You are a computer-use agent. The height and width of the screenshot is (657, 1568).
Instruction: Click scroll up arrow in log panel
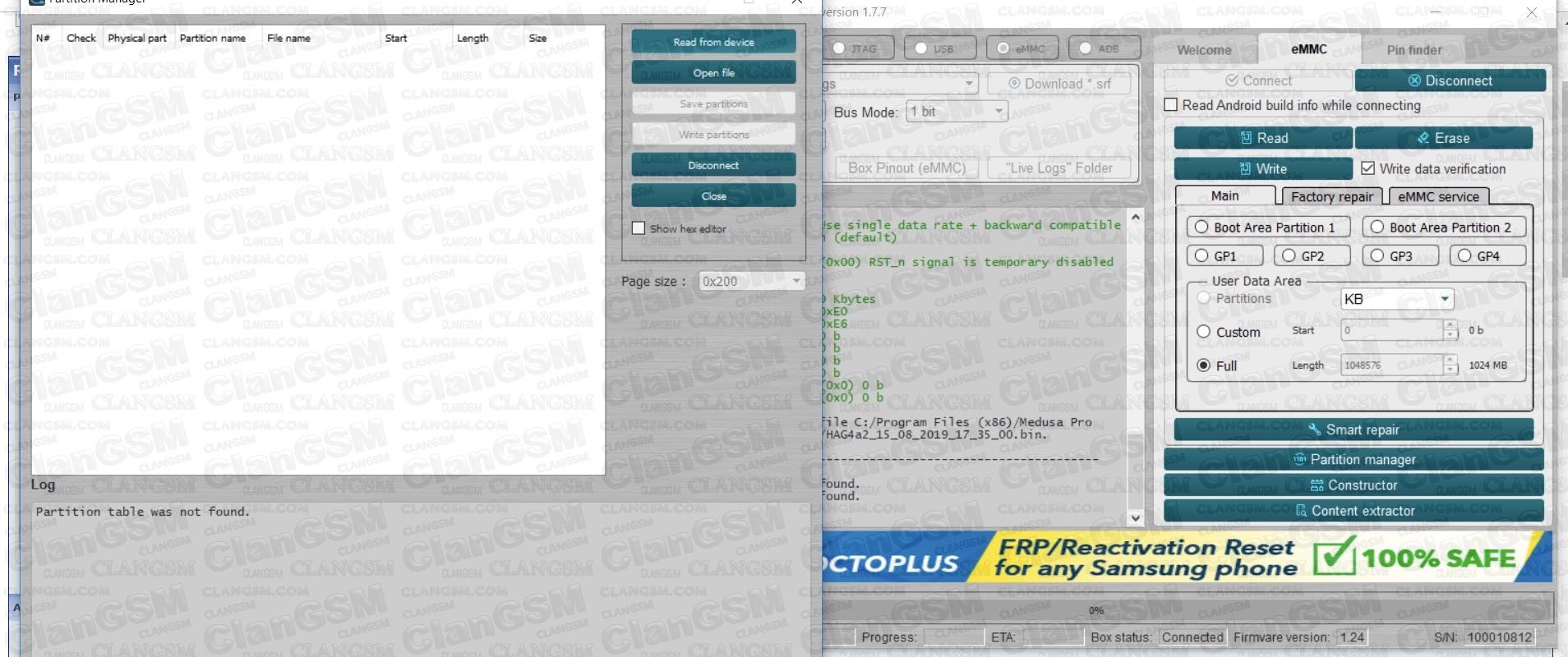(x=1136, y=218)
